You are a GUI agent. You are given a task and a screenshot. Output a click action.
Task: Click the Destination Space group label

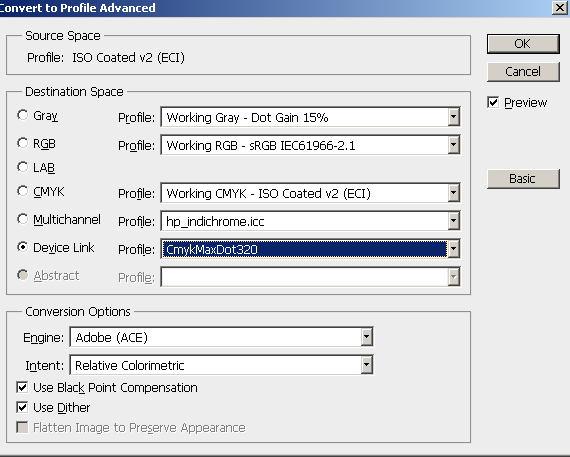coord(74,92)
